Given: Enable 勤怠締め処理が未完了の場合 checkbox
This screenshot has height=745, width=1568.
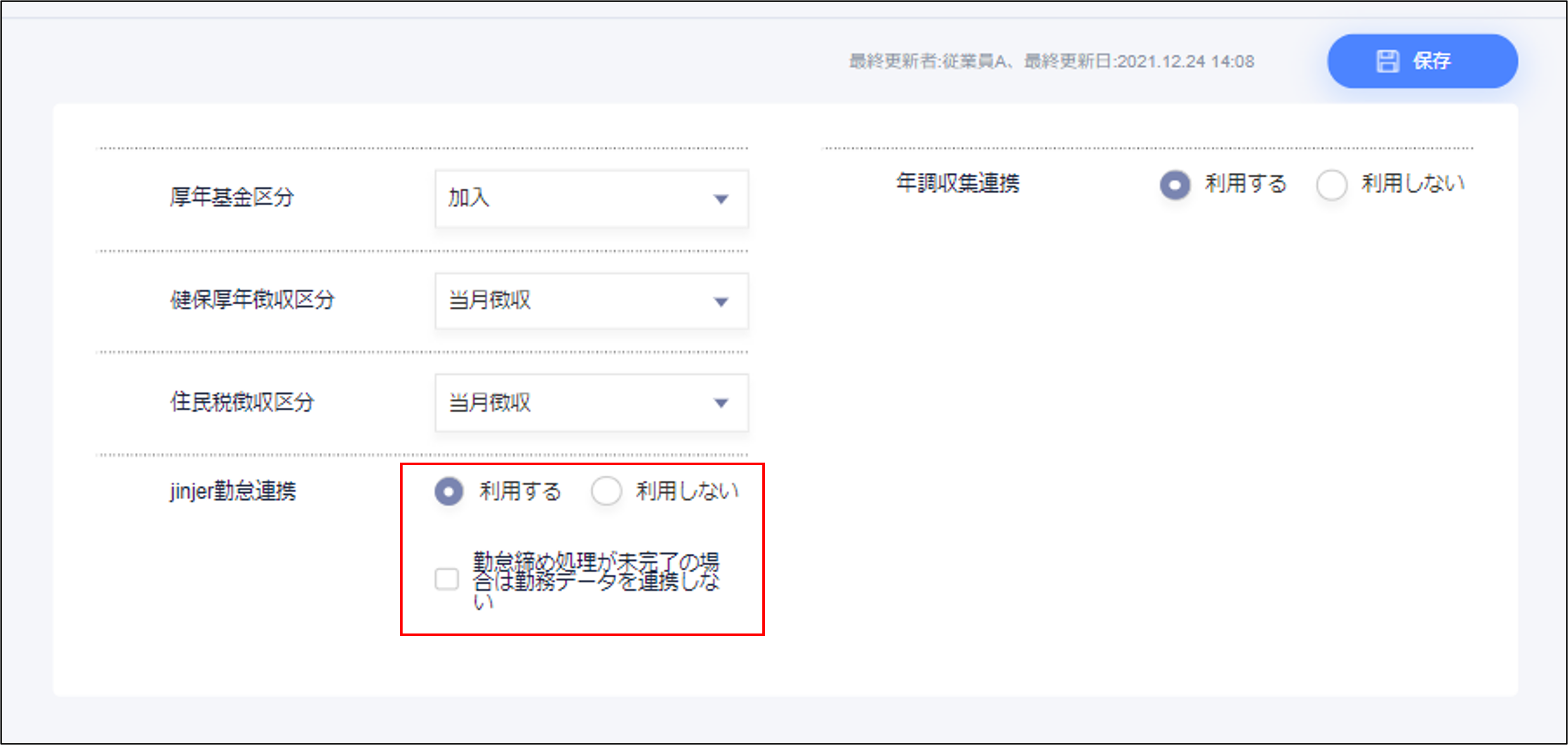Looking at the screenshot, I should 447,579.
